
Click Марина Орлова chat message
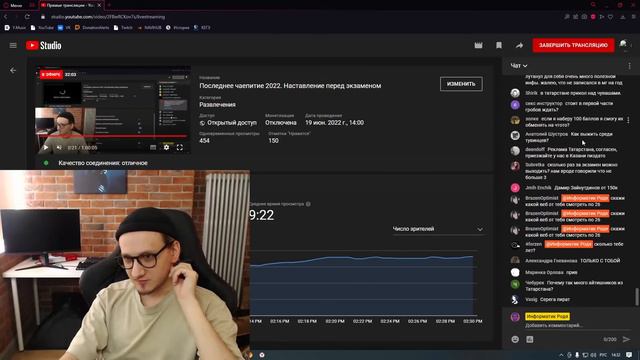click(x=551, y=272)
